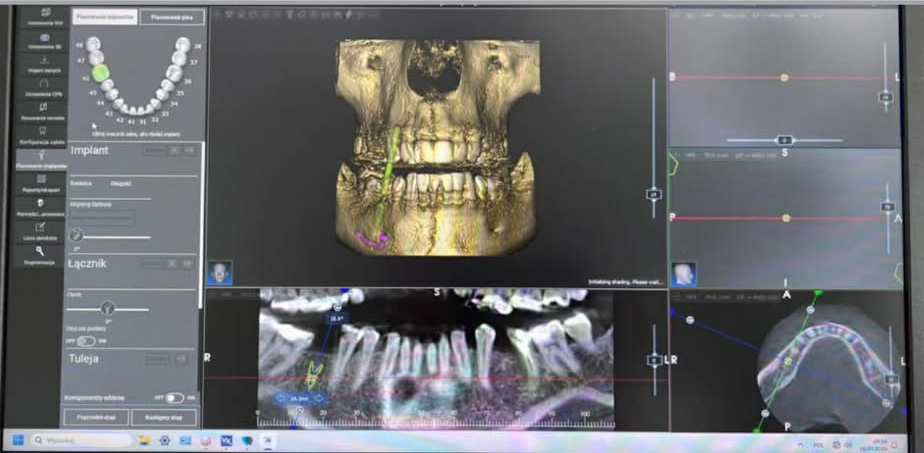The height and width of the screenshot is (453, 924).
Task: Toggle the Komponenty wtórne switch
Action: pos(174,397)
